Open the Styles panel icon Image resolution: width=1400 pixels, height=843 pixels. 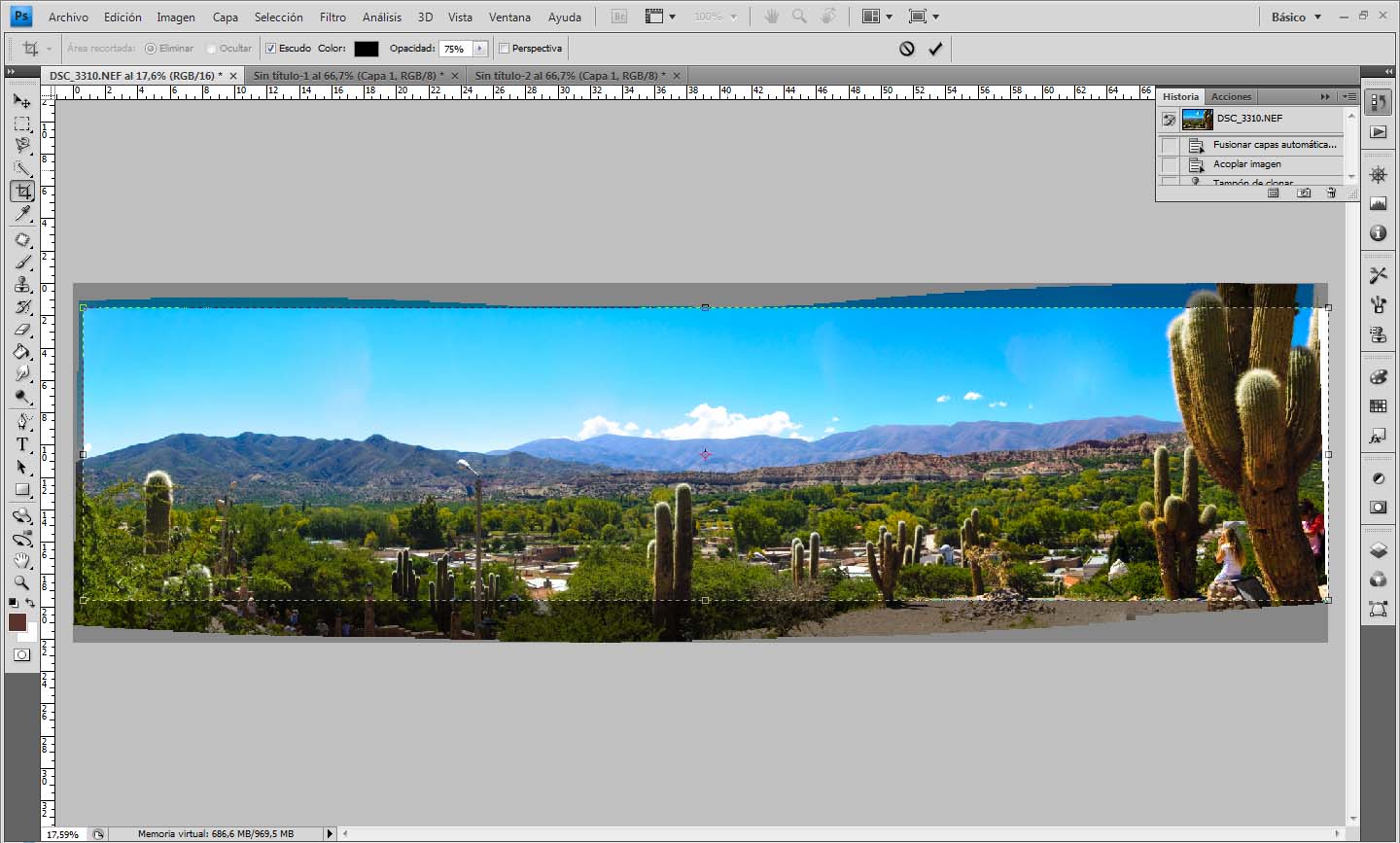(x=1378, y=437)
